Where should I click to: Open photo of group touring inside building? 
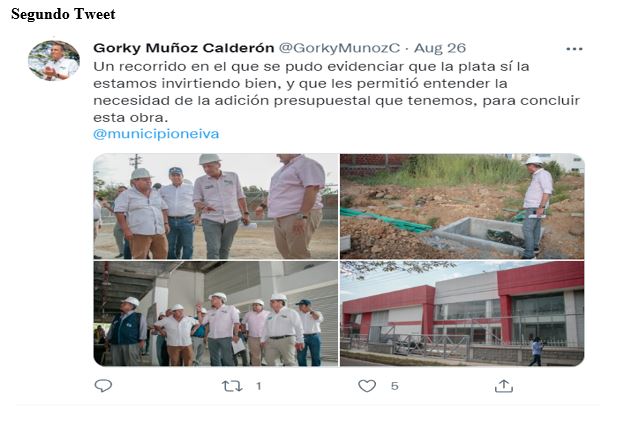(x=216, y=313)
